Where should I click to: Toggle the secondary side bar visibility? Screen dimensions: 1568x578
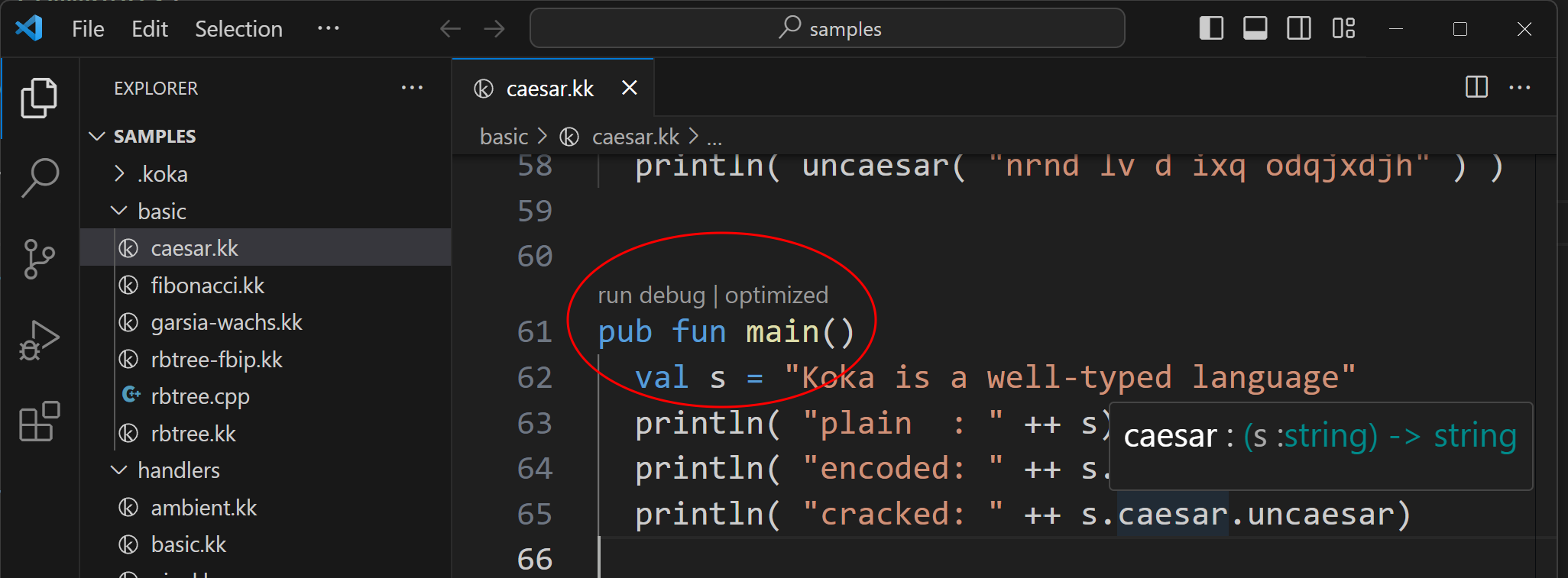[x=1299, y=29]
